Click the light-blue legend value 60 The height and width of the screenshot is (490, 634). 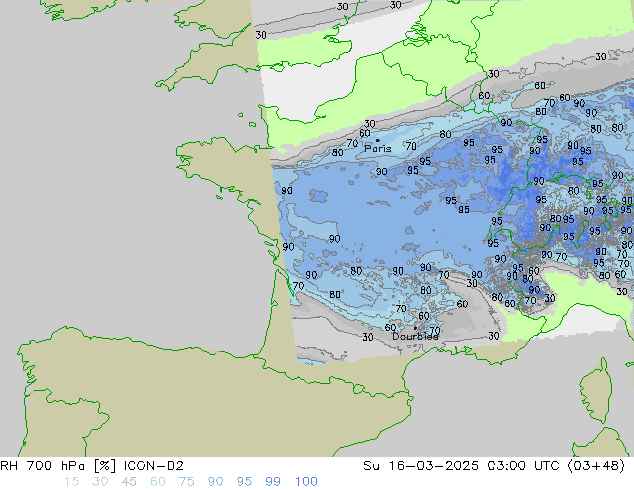pyautogui.click(x=158, y=482)
